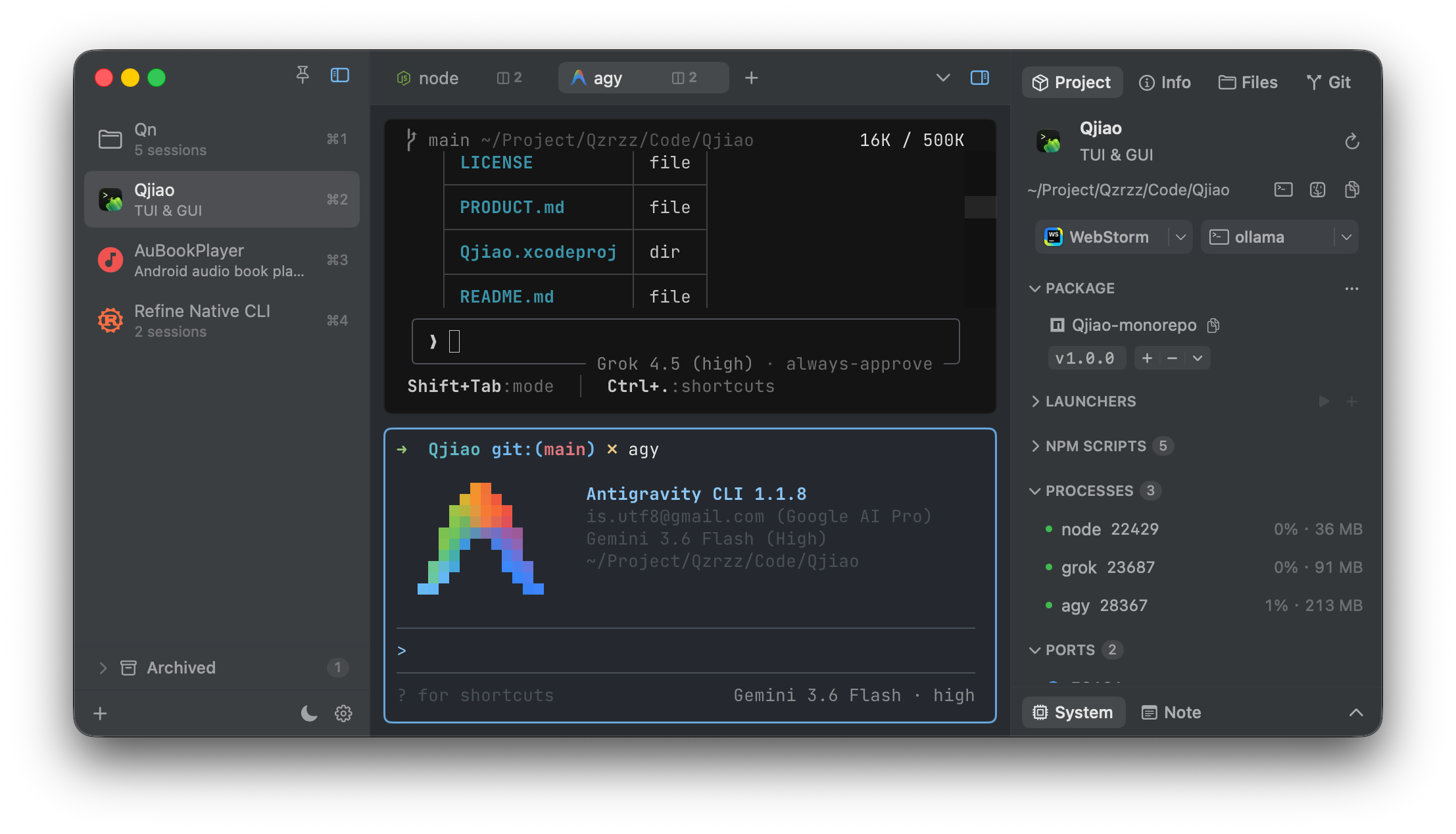
Task: Select the node 22429 process row
Action: (1203, 529)
